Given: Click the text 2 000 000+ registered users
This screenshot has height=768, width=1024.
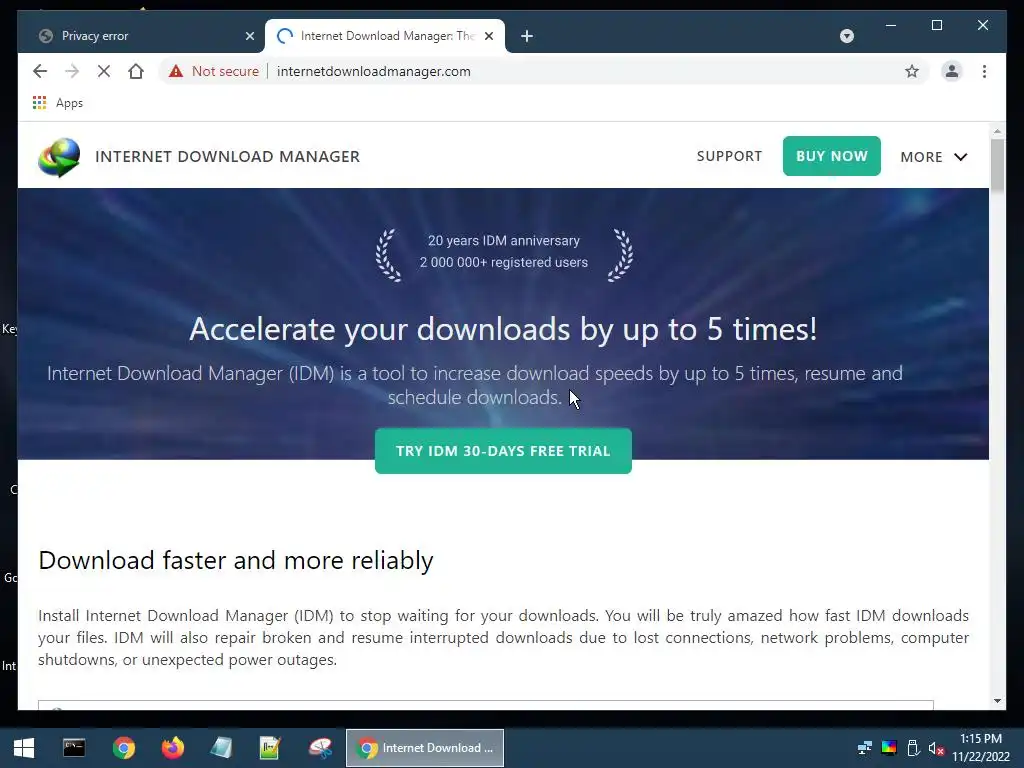Looking at the screenshot, I should click(504, 262).
